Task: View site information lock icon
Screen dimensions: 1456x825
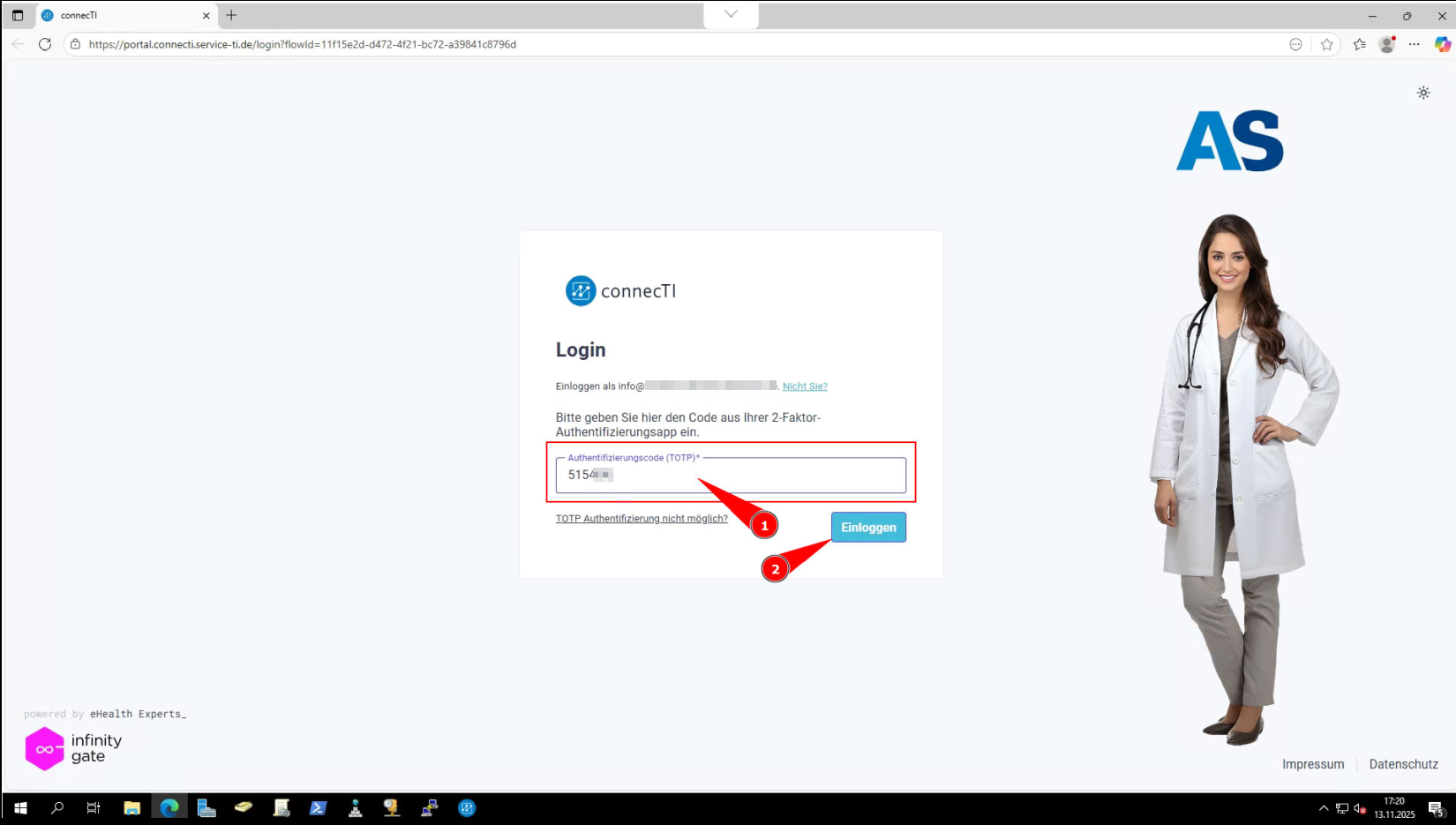Action: point(76,44)
